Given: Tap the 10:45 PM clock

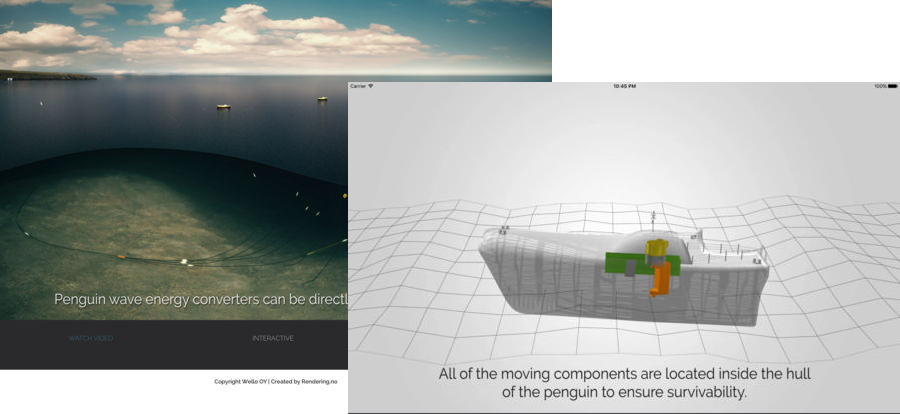Looking at the screenshot, I should coord(624,86).
